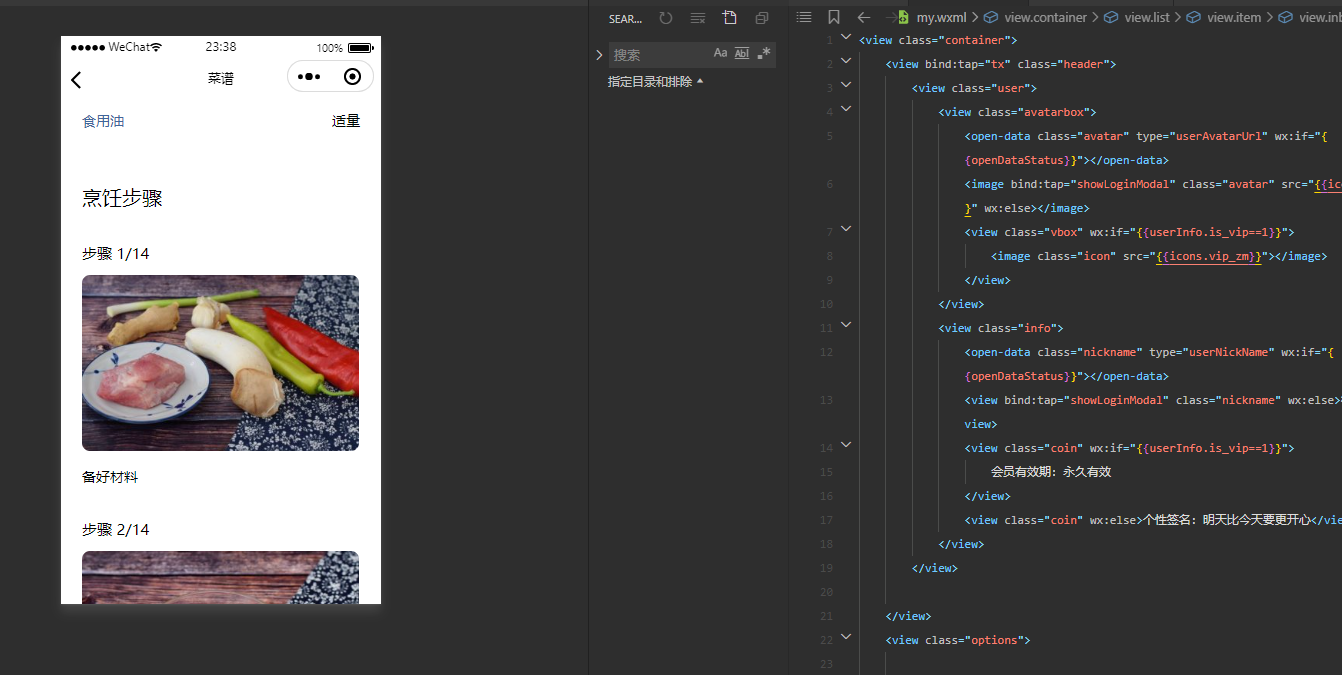Tap the 食用油 ingredient link
Image resolution: width=1342 pixels, height=675 pixels.
pos(103,121)
